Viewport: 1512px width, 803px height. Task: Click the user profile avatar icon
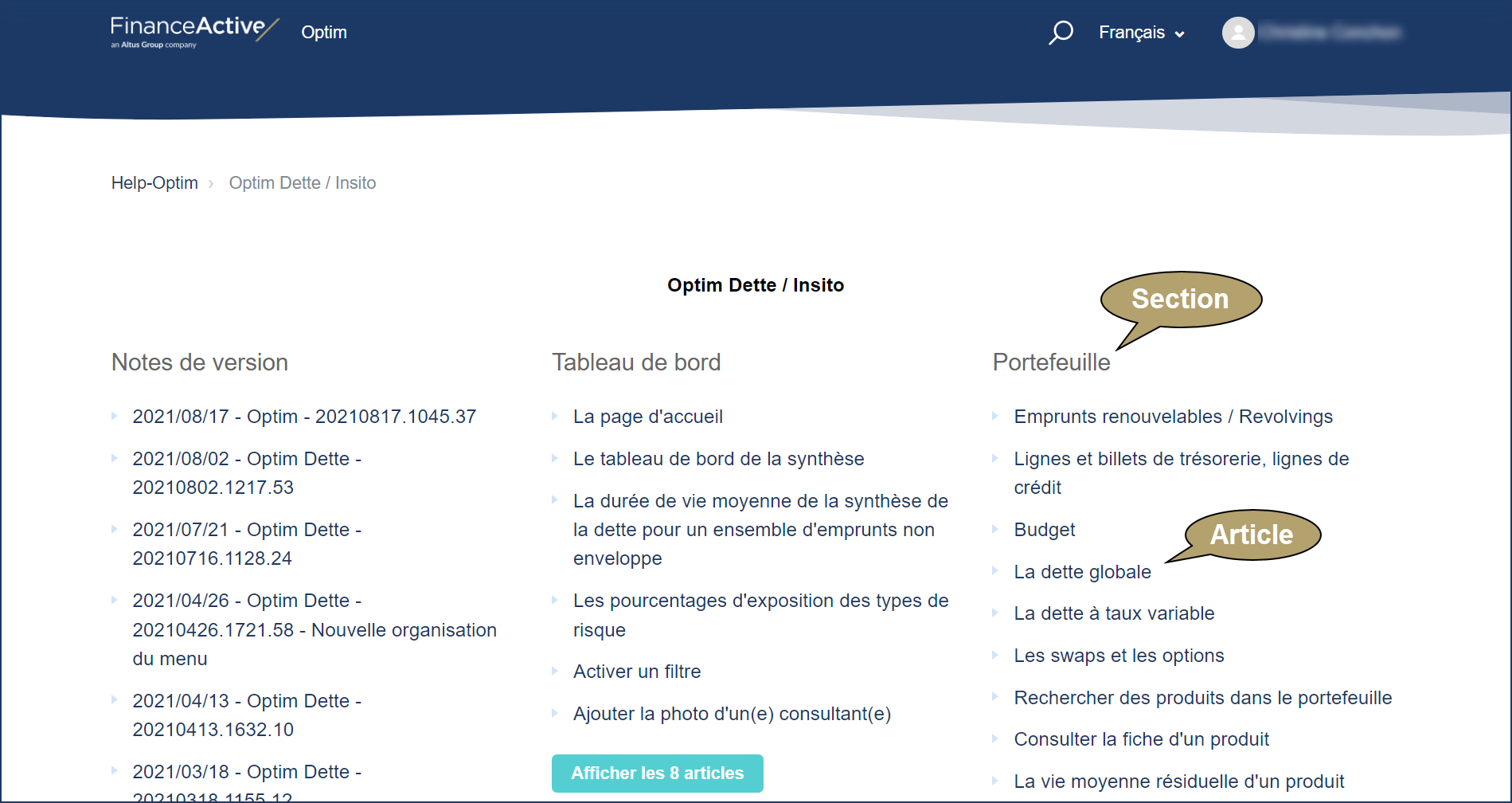point(1238,32)
